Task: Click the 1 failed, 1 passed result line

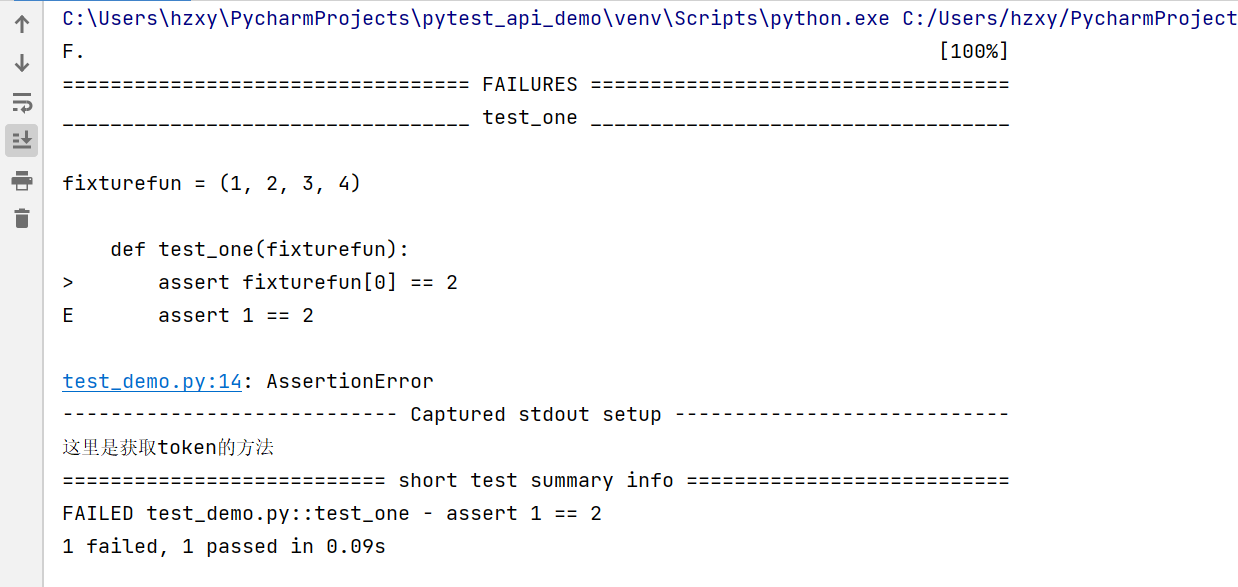Action: point(224,546)
